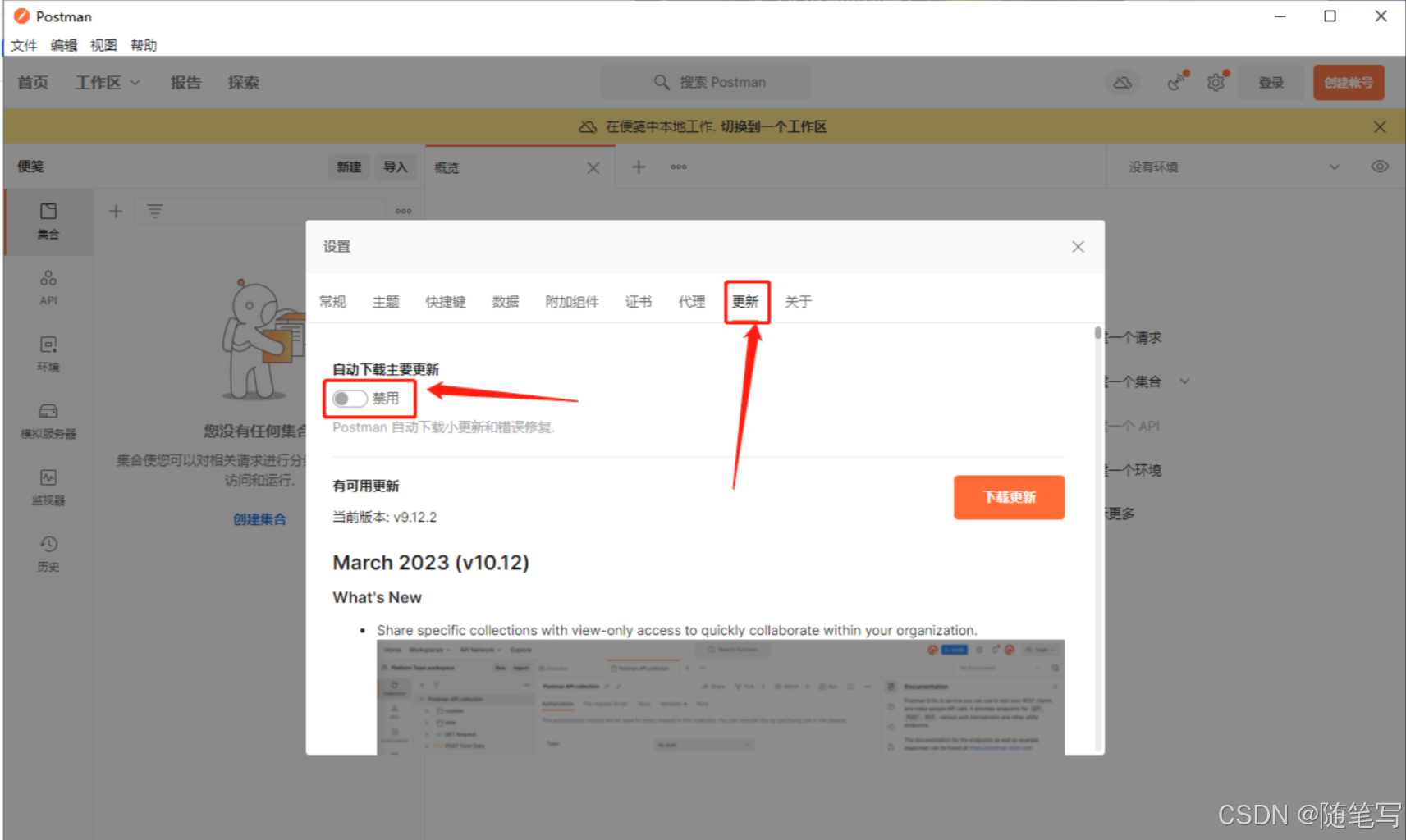
Task: Click the 新建 button
Action: (x=349, y=167)
